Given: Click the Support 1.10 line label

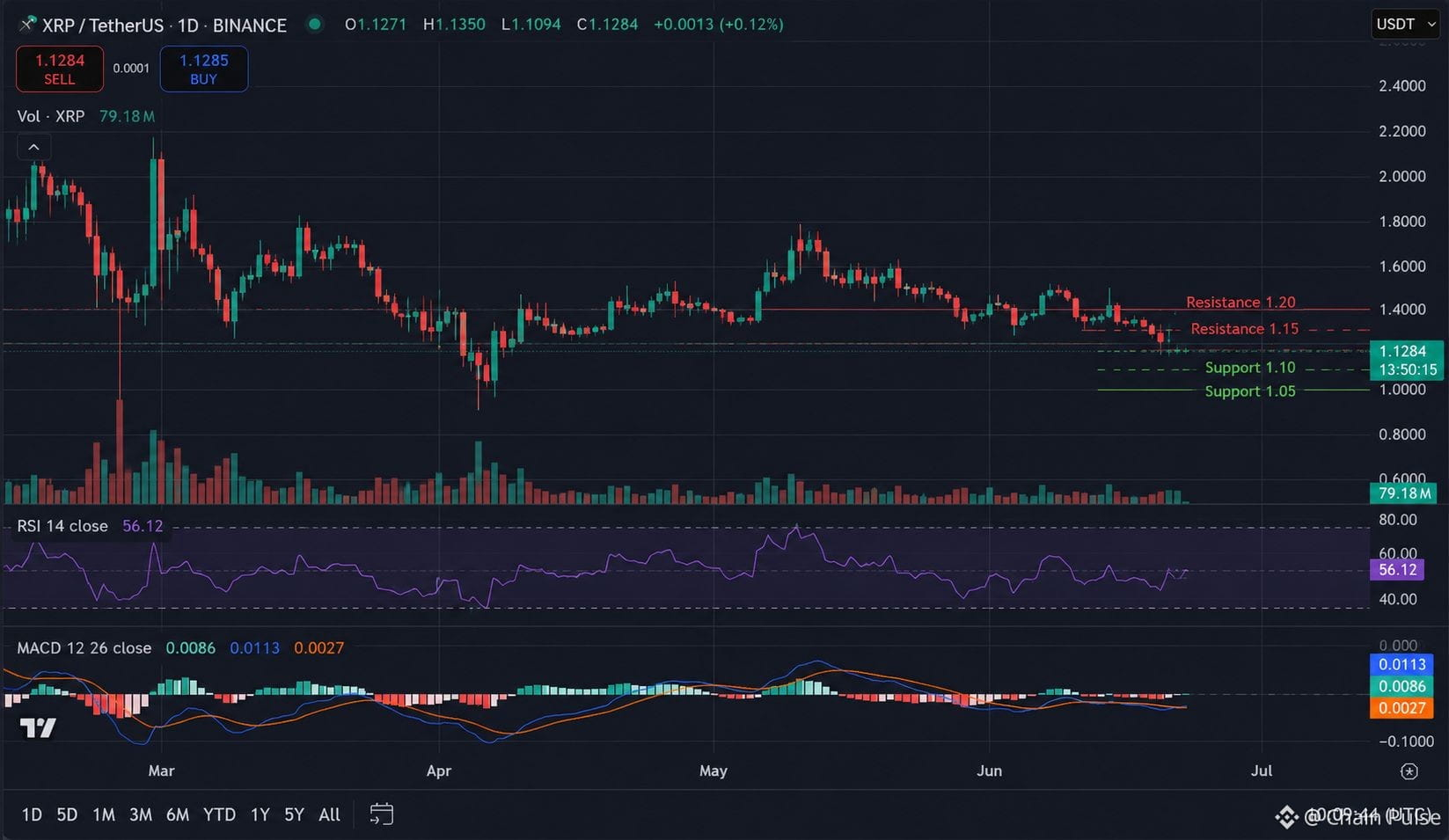Looking at the screenshot, I should 1250,368.
